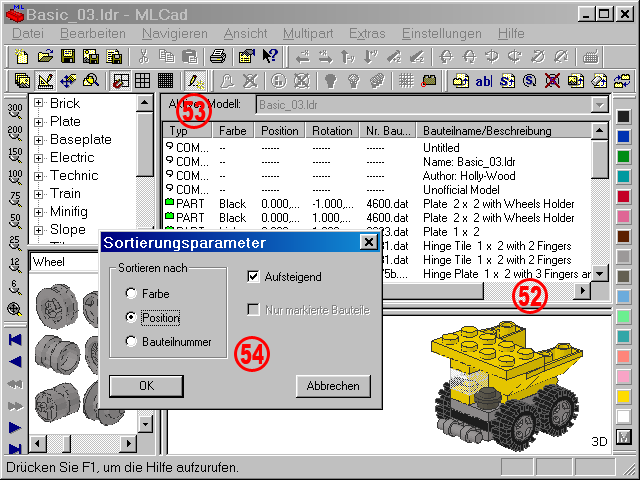Screen dimensions: 640x480
Task: Click the Save floppy disk icon
Action: coord(68,56)
